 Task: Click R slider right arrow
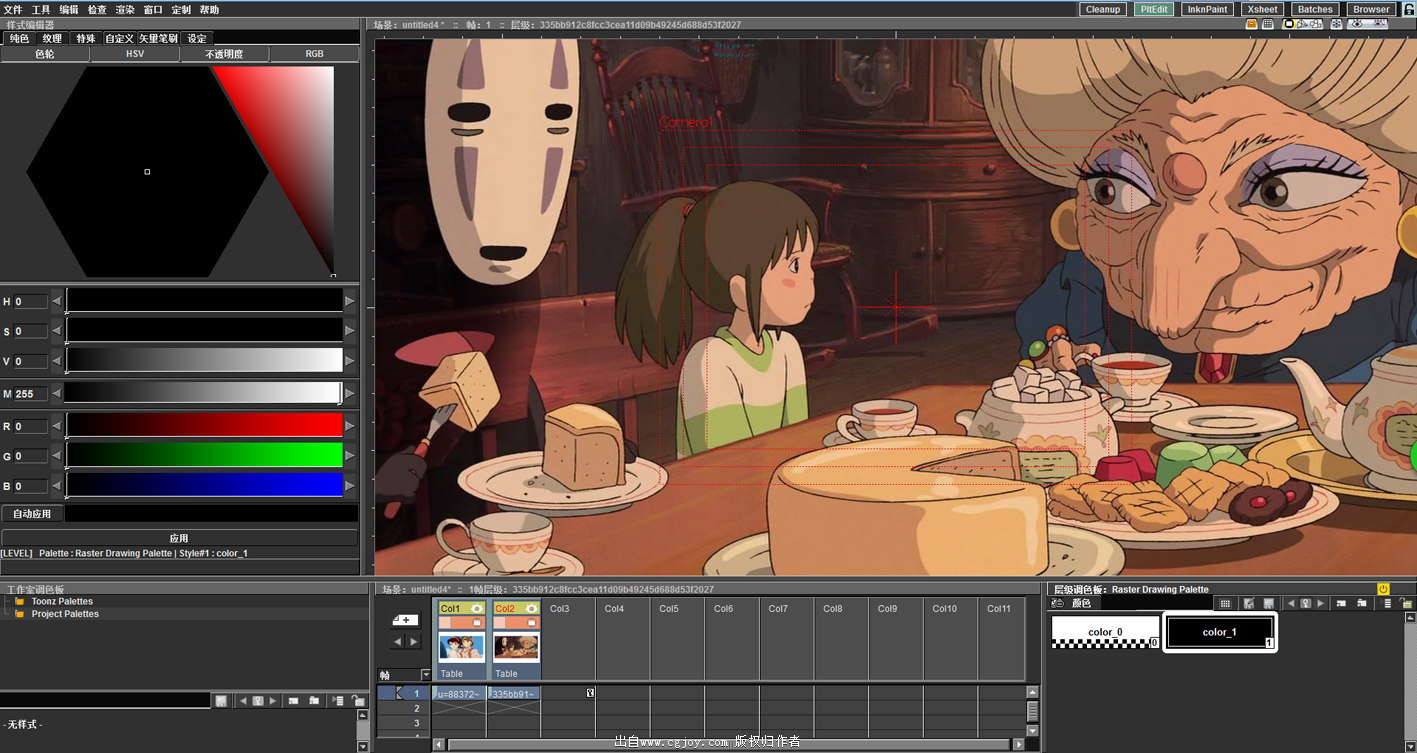click(x=349, y=426)
